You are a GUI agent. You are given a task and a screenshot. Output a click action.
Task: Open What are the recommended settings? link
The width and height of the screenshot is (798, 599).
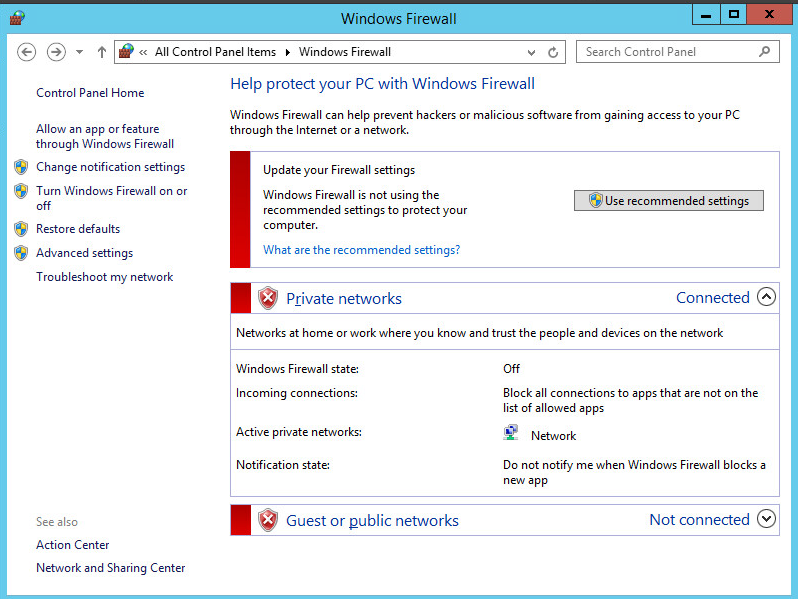coord(361,250)
